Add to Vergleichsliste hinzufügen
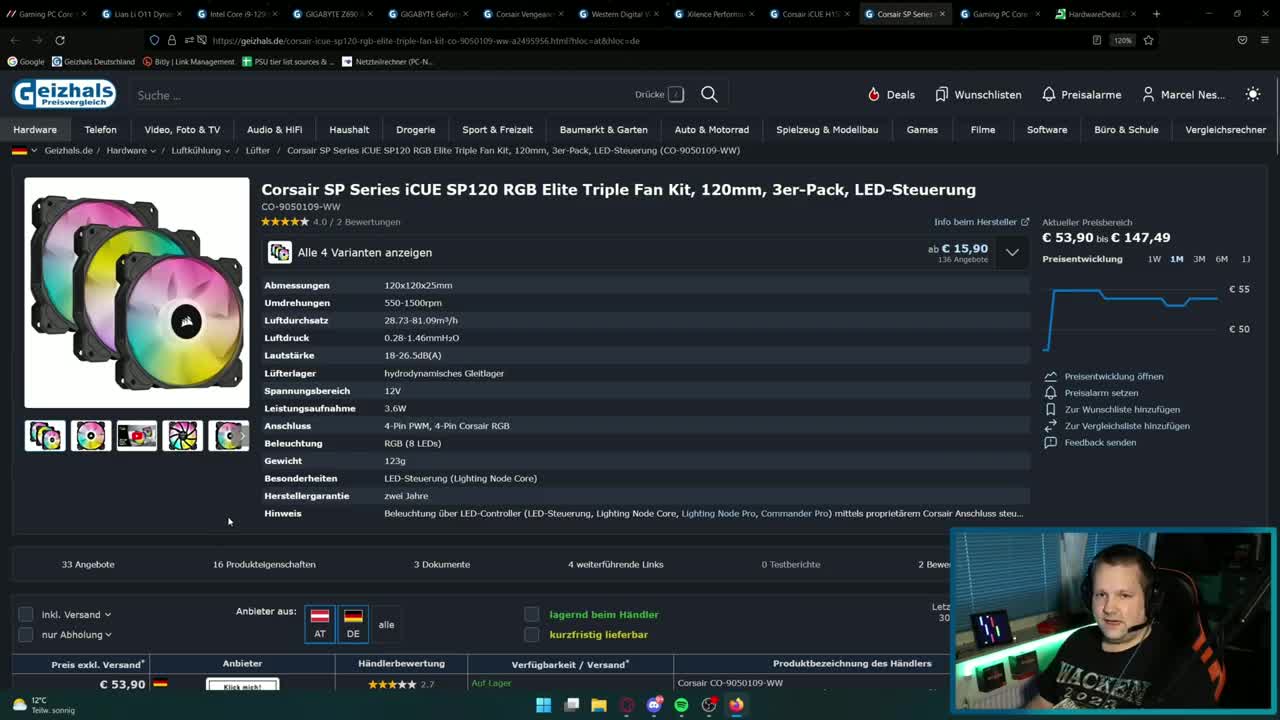 point(1116,426)
